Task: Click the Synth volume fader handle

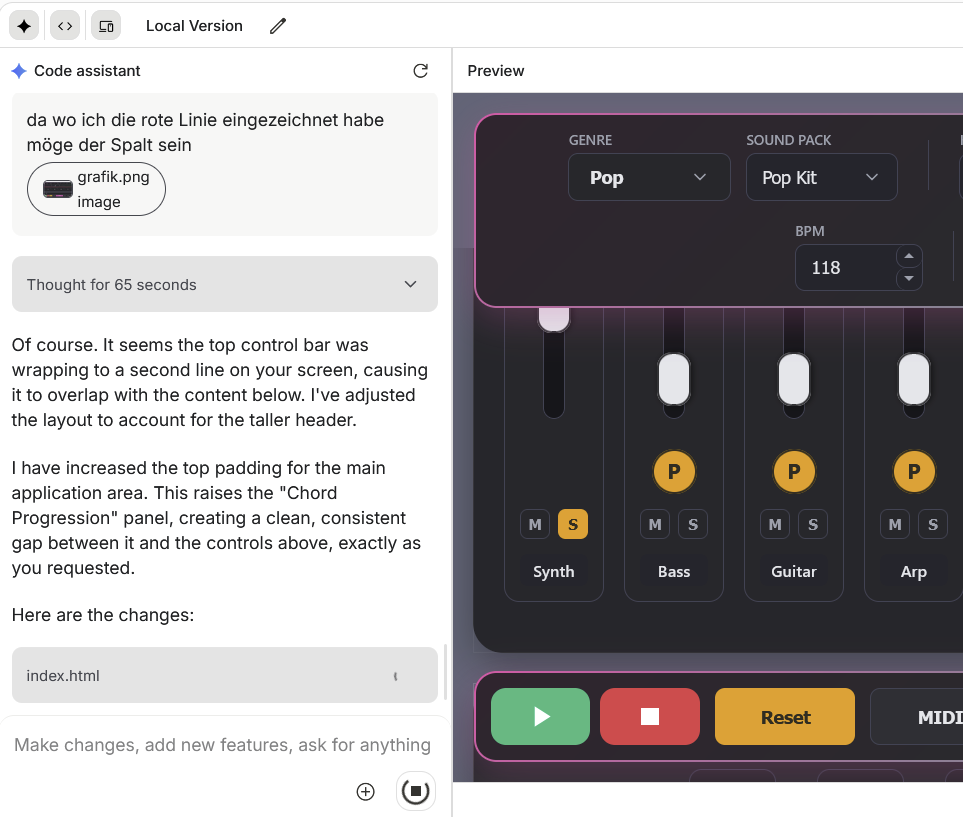Action: point(554,319)
